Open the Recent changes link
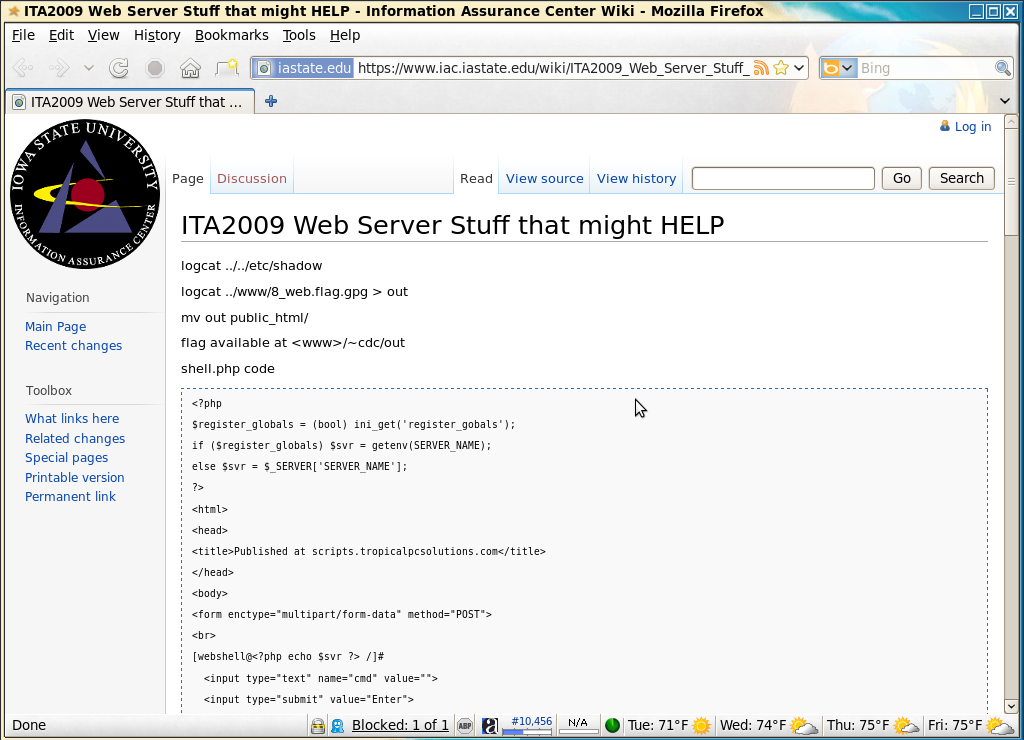The image size is (1024, 740). click(x=73, y=346)
